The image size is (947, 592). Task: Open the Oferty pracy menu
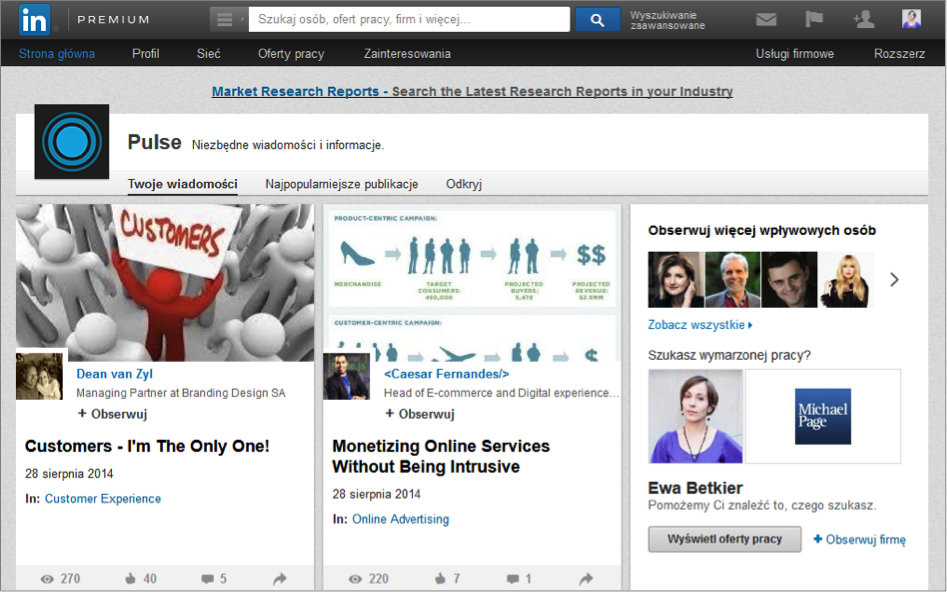click(291, 54)
